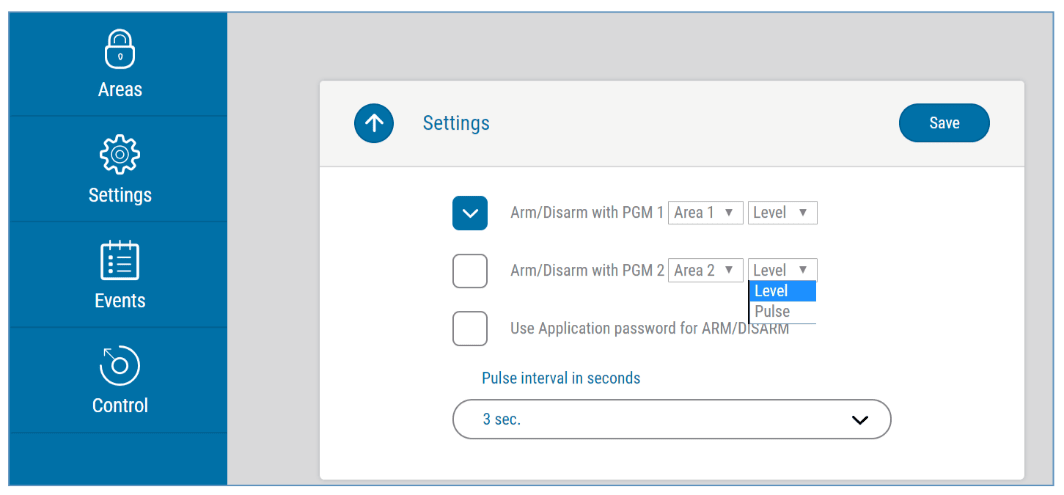1064x495 pixels.
Task: Collapse the PGM 2 Level dropdown
Action: coord(782,270)
